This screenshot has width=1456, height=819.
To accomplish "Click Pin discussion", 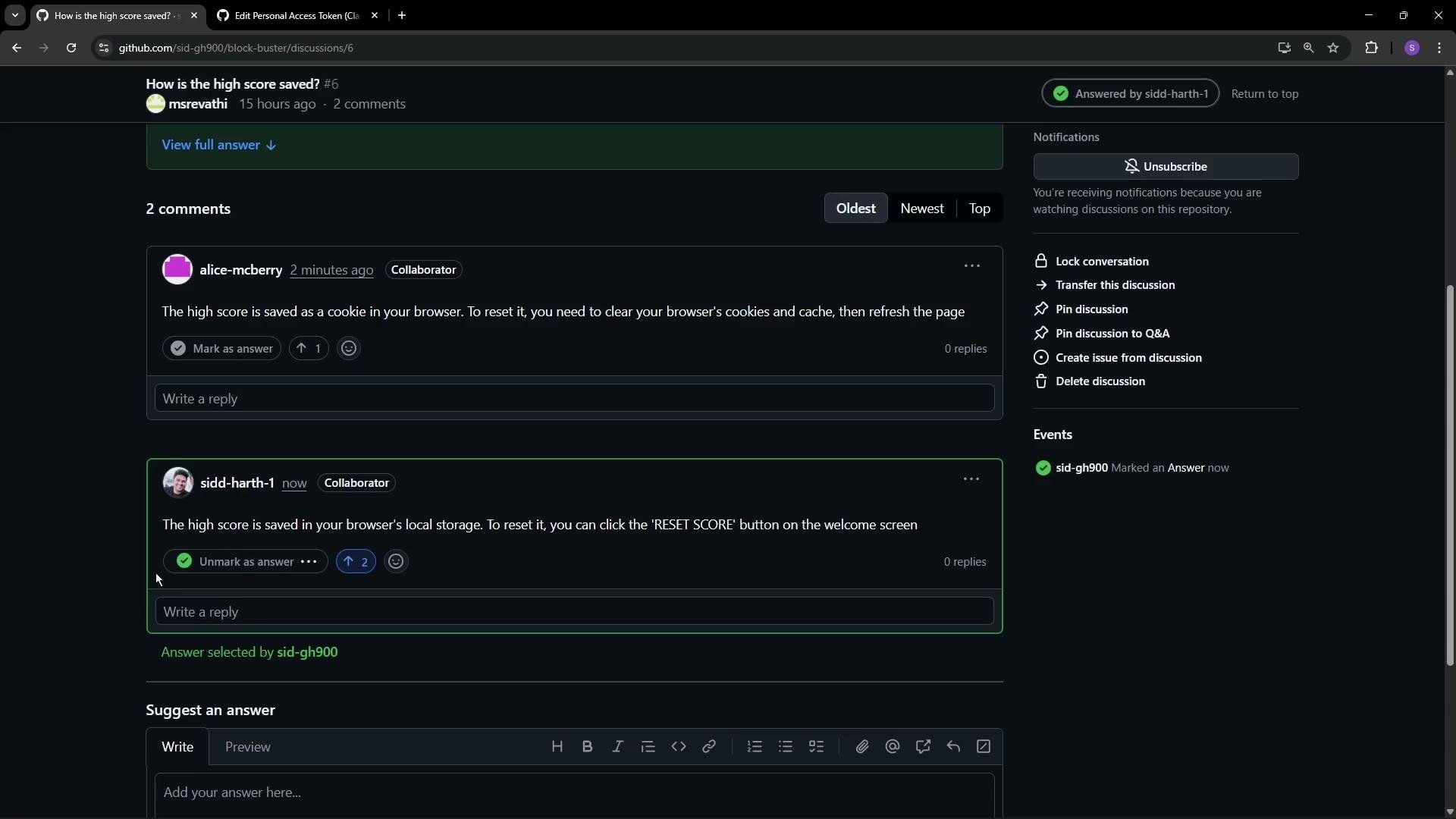I will [x=1081, y=309].
